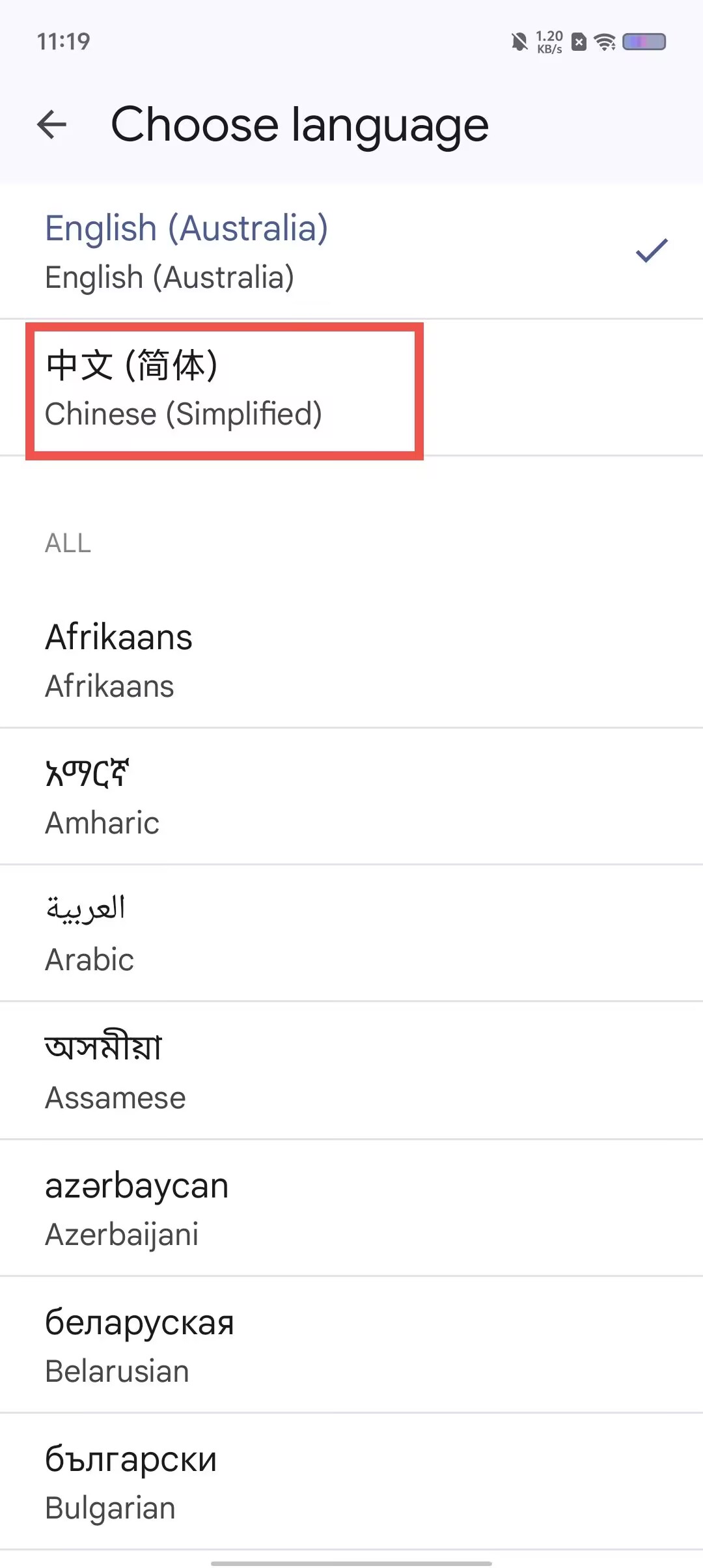Select English (Australia) language option
Viewport: 703px width, 1568px height.
tap(351, 251)
